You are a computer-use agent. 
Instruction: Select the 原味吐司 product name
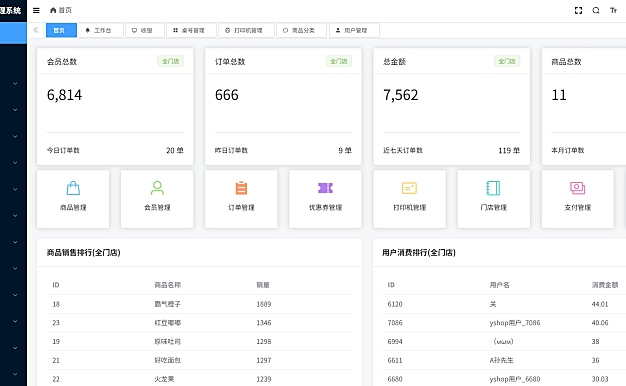click(168, 342)
